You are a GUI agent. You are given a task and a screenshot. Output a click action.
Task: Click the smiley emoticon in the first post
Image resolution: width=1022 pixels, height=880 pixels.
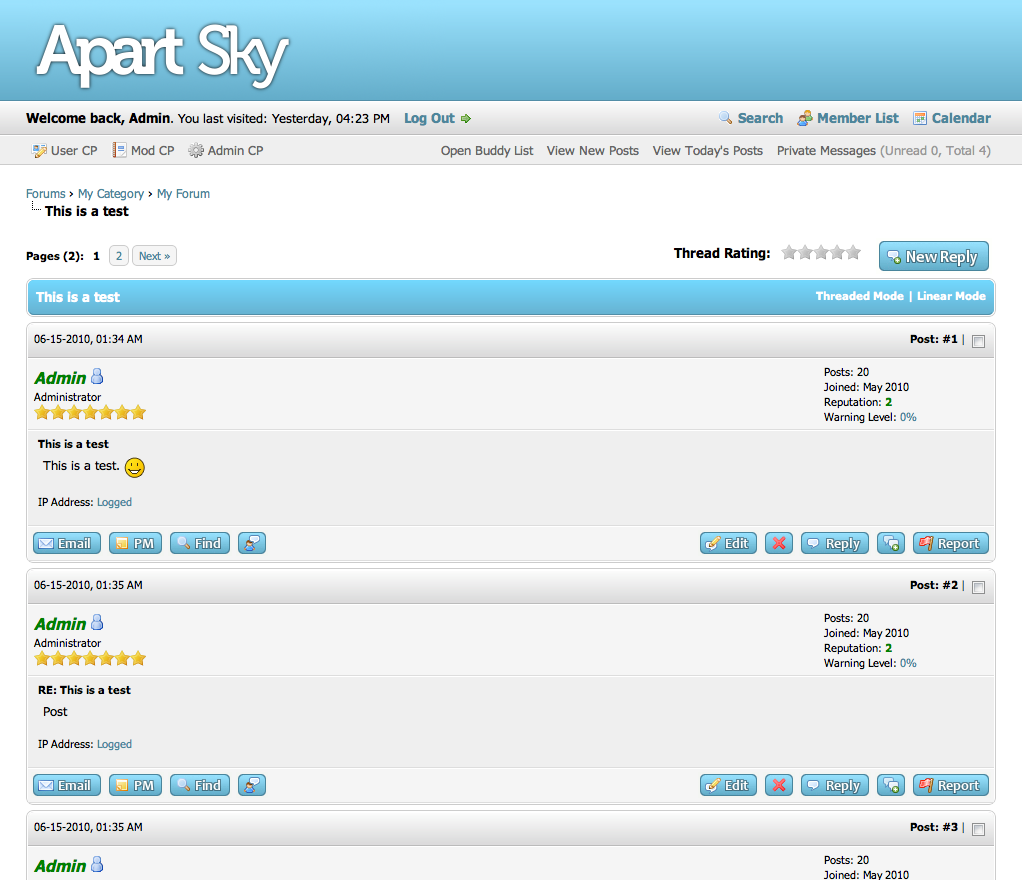tap(135, 467)
